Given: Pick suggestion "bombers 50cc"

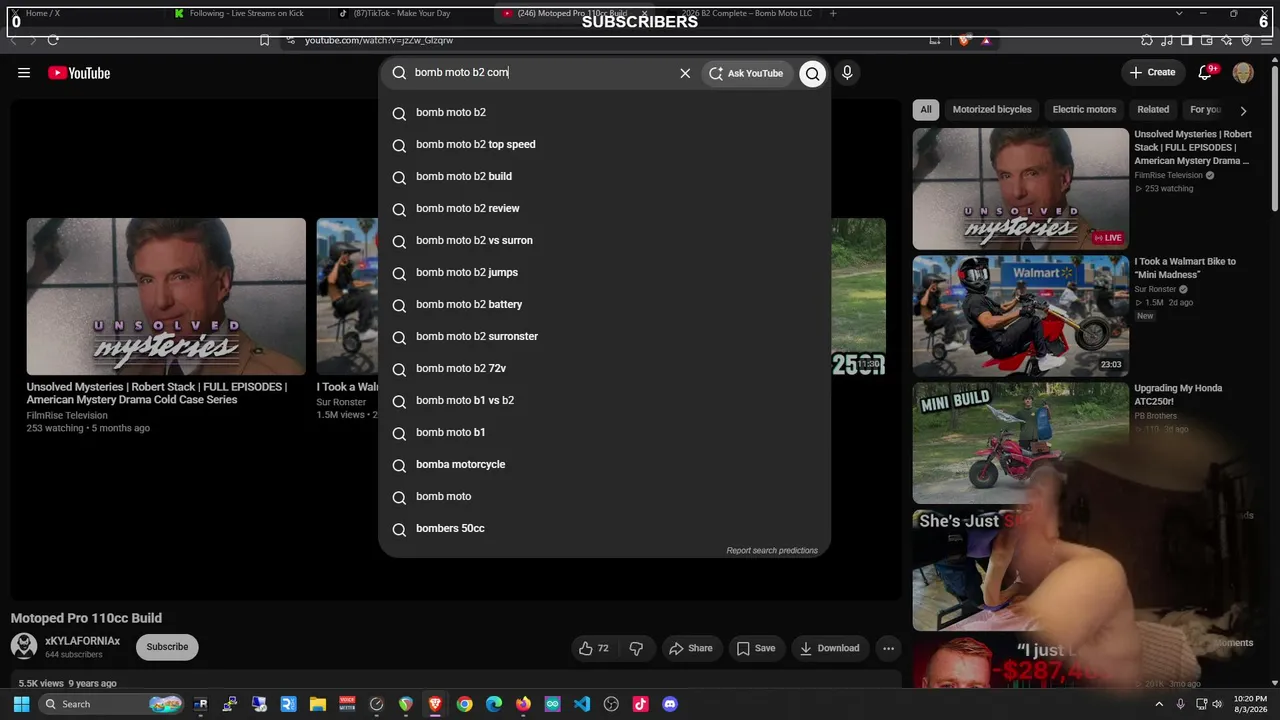Looking at the screenshot, I should (604, 528).
